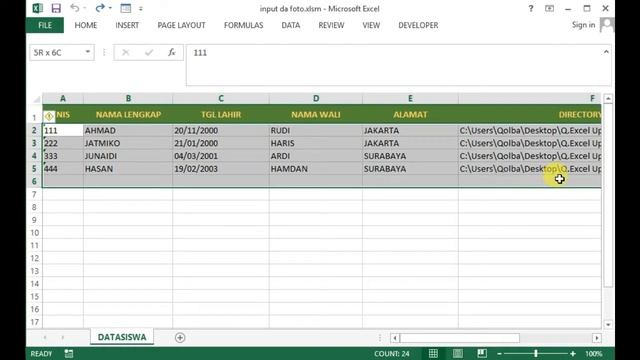Zoom out with minus button

[499, 354]
